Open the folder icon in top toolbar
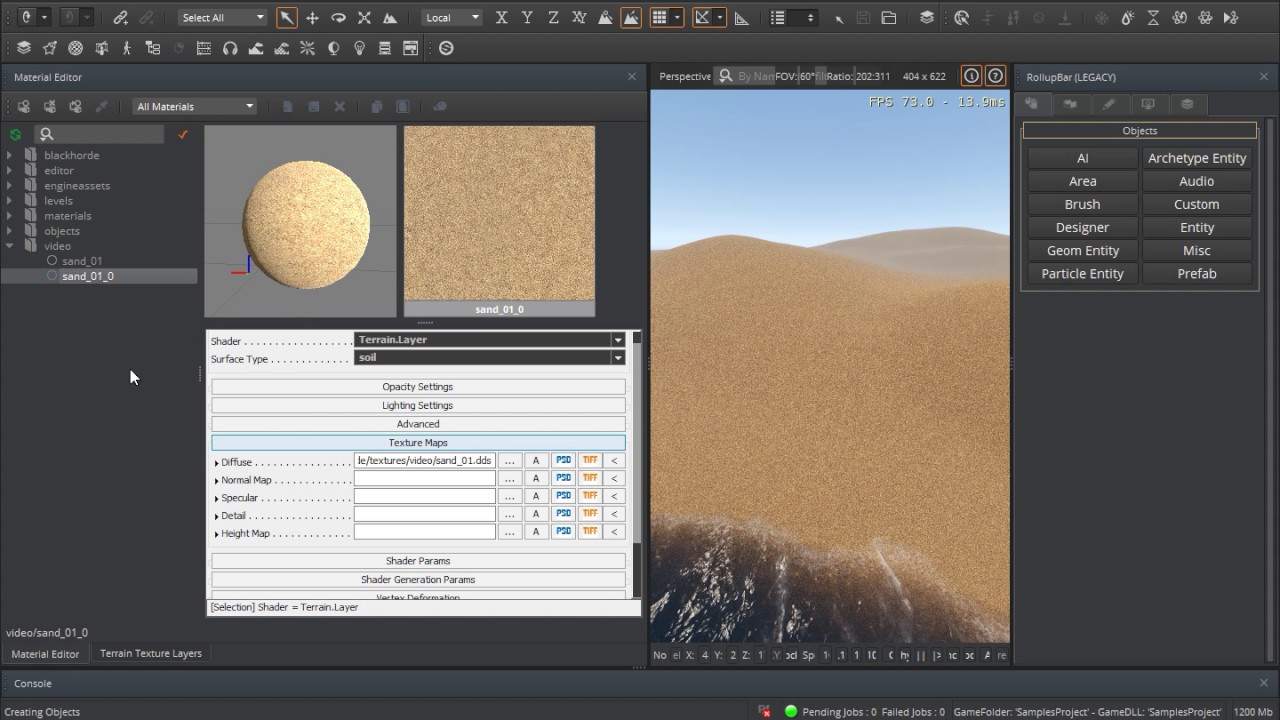 click(888, 18)
